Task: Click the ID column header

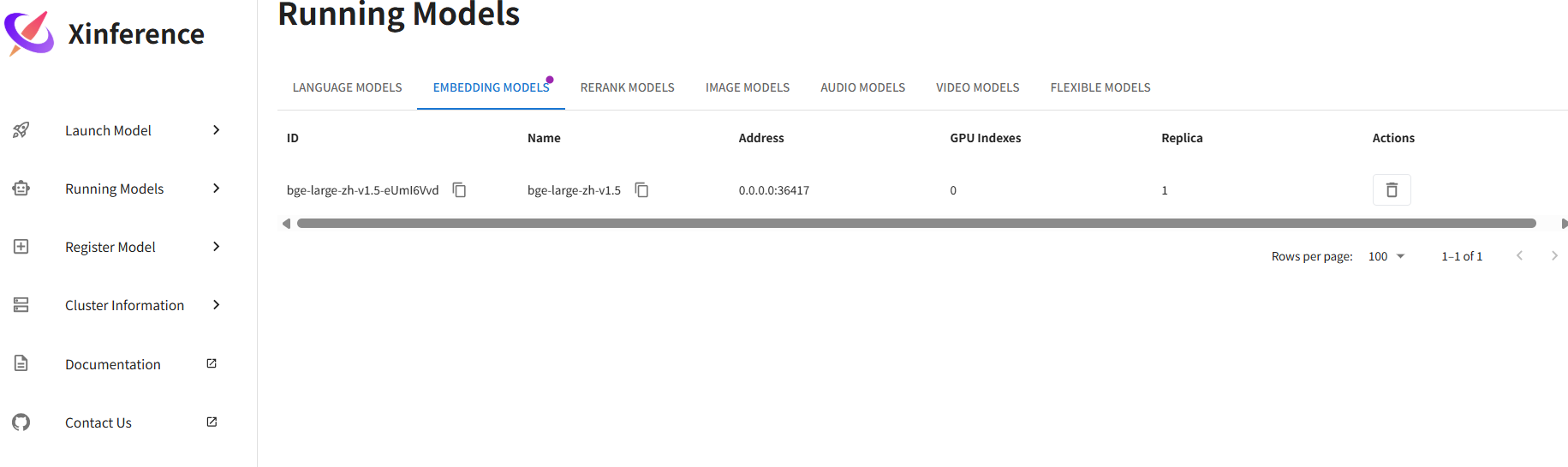Action: coord(293,138)
